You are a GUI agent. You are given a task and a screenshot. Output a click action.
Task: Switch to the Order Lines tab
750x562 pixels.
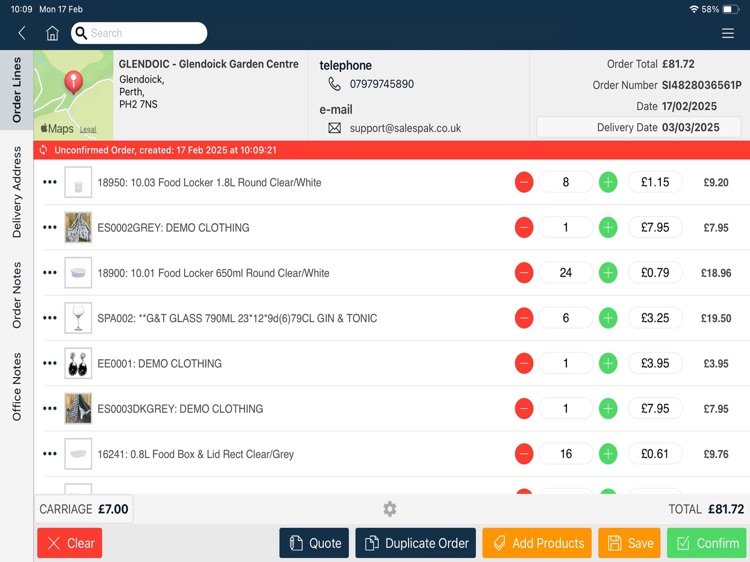coord(17,90)
